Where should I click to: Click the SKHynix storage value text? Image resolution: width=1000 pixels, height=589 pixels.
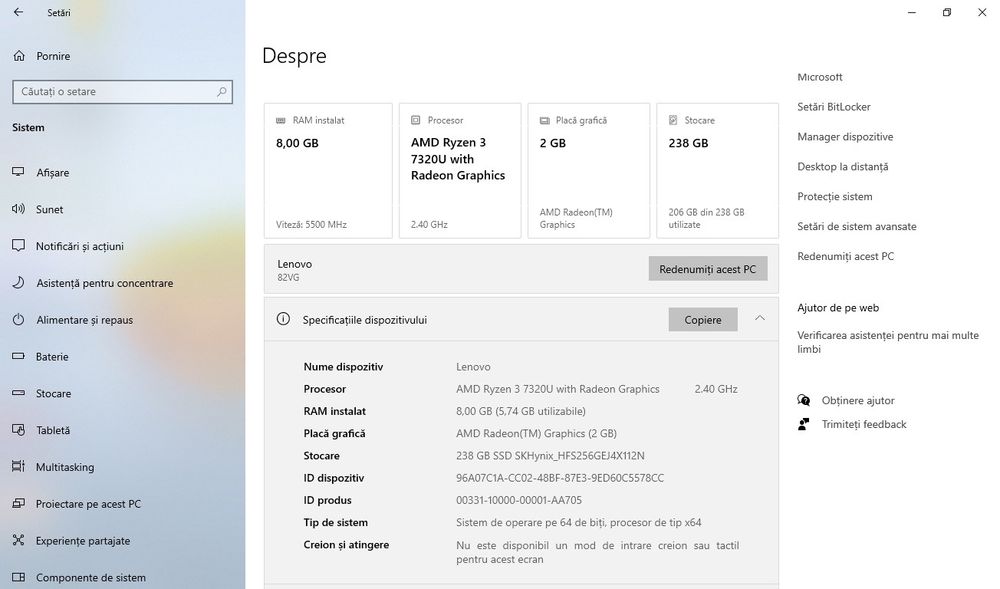550,456
